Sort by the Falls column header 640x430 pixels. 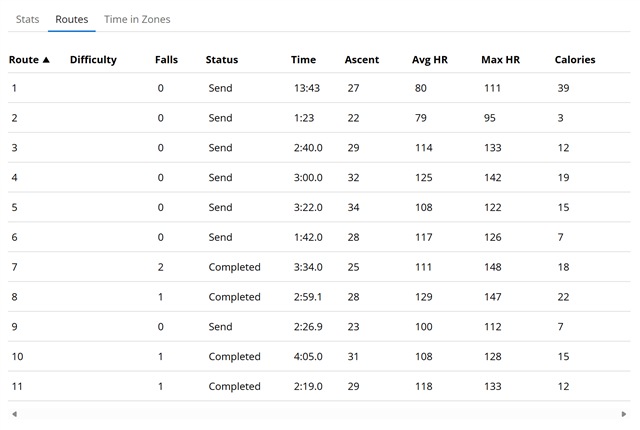167,60
